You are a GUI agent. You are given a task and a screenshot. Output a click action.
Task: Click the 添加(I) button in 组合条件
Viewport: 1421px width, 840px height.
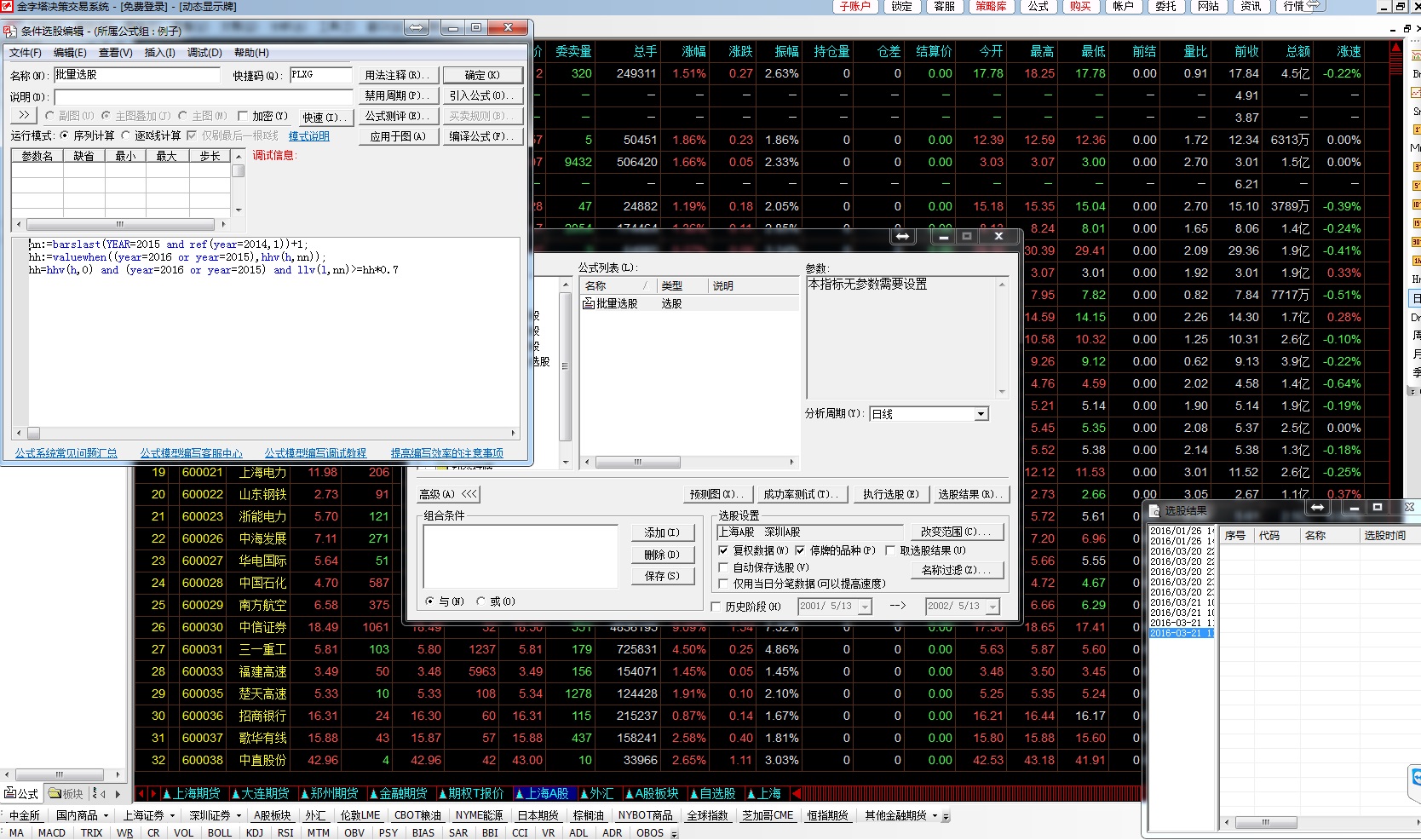(x=662, y=532)
